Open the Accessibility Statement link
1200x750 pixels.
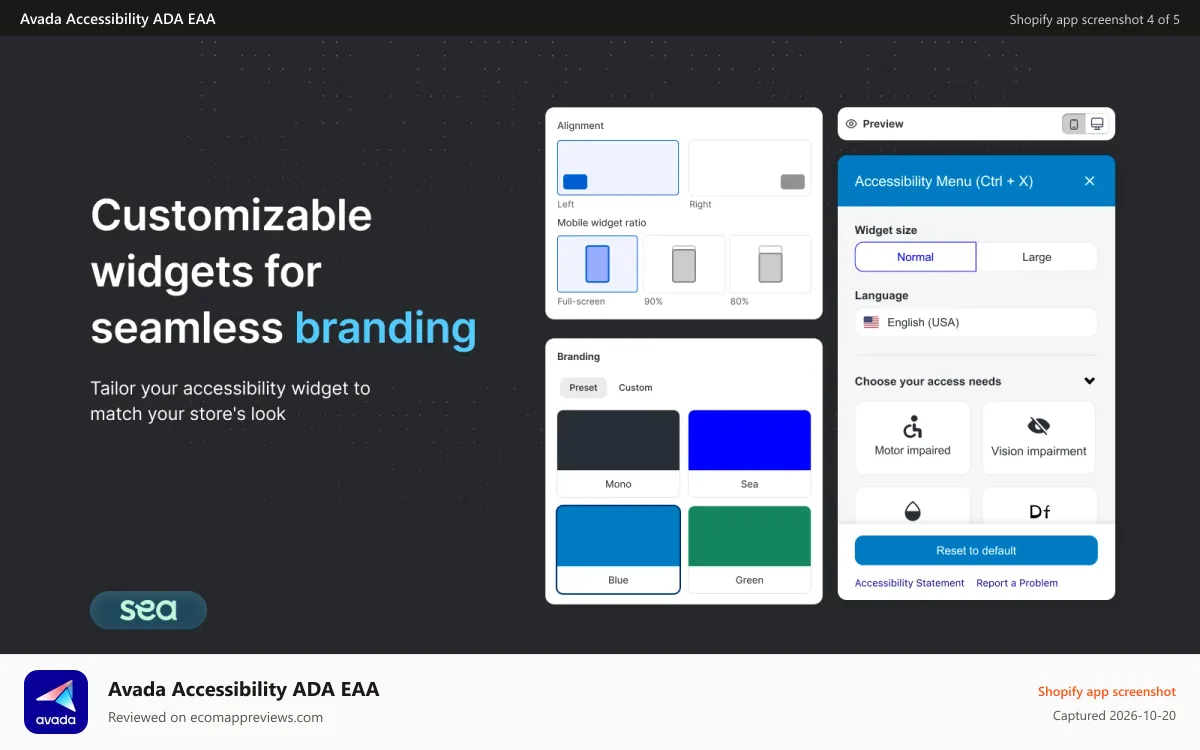point(910,583)
